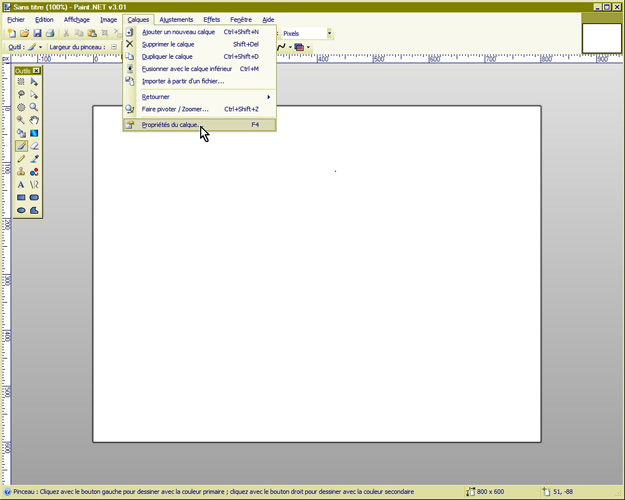Click the Save icon in toolbar
The height and width of the screenshot is (500, 625).
point(36,33)
